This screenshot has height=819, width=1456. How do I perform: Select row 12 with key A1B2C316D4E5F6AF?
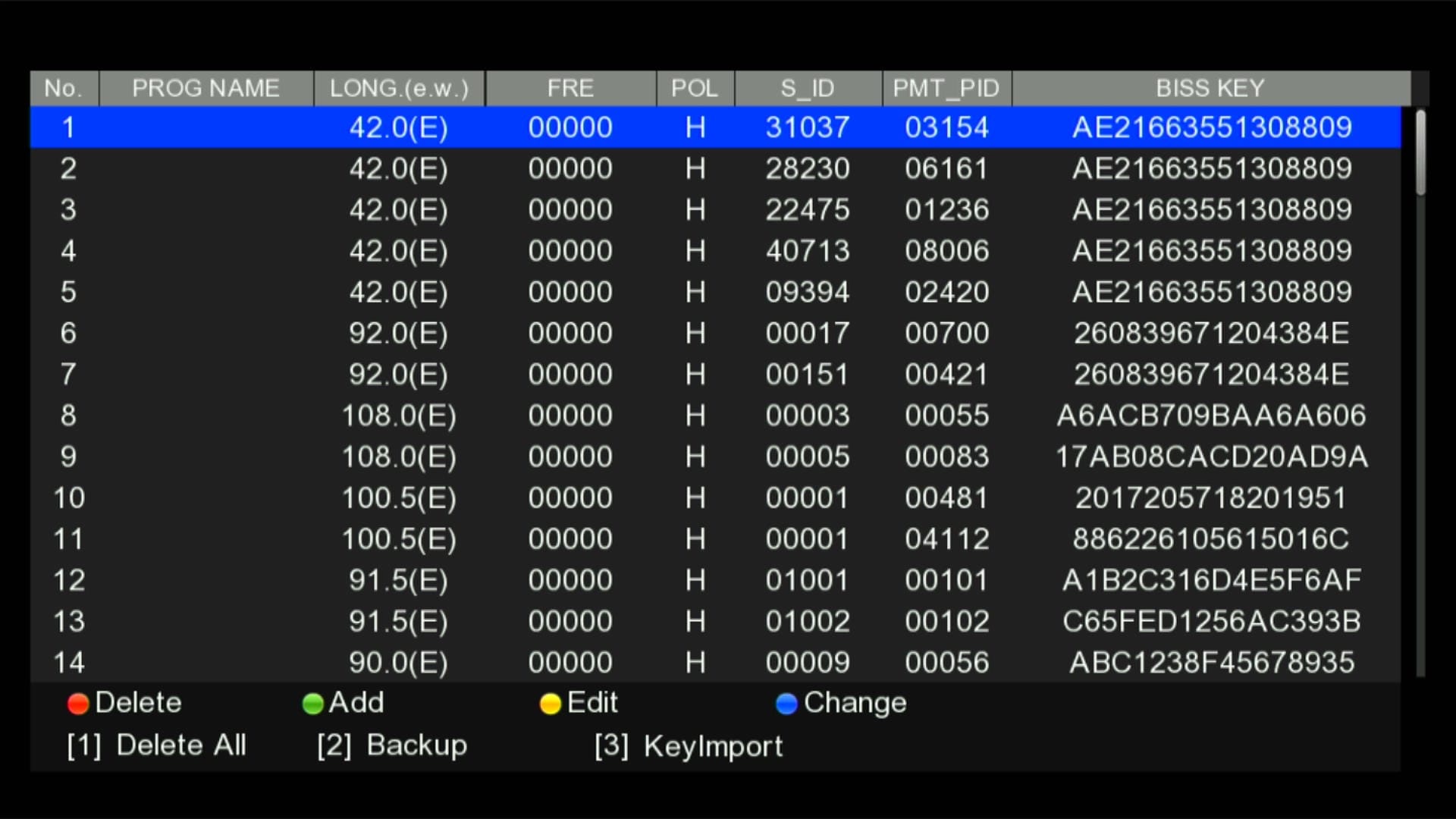pos(1210,580)
